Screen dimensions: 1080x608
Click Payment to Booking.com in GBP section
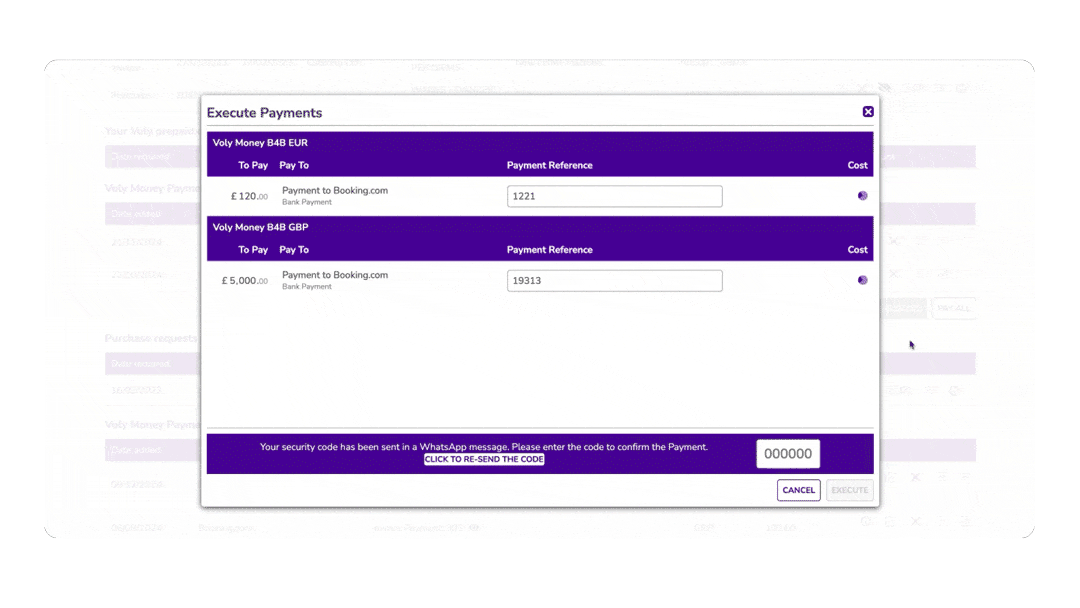tap(335, 275)
